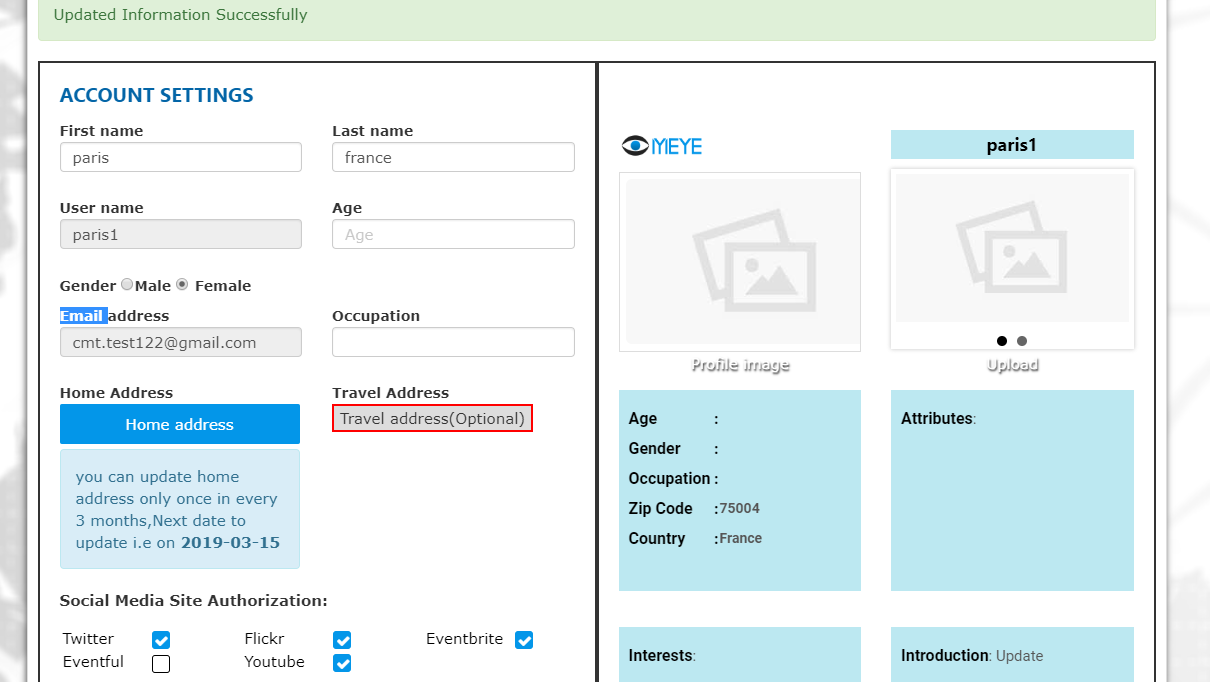Click the 2019-03-15 next update date

point(230,543)
